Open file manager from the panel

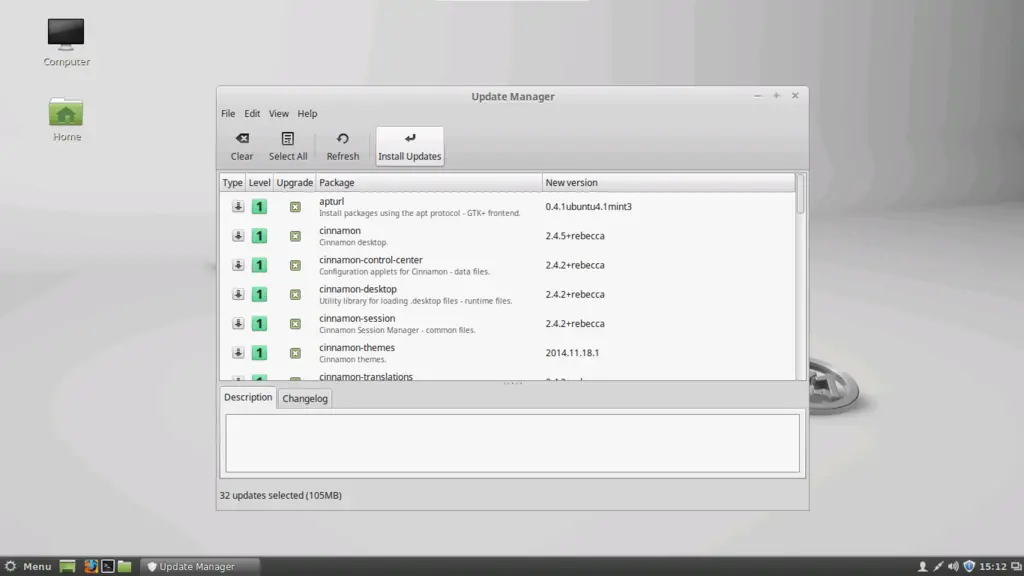point(125,567)
